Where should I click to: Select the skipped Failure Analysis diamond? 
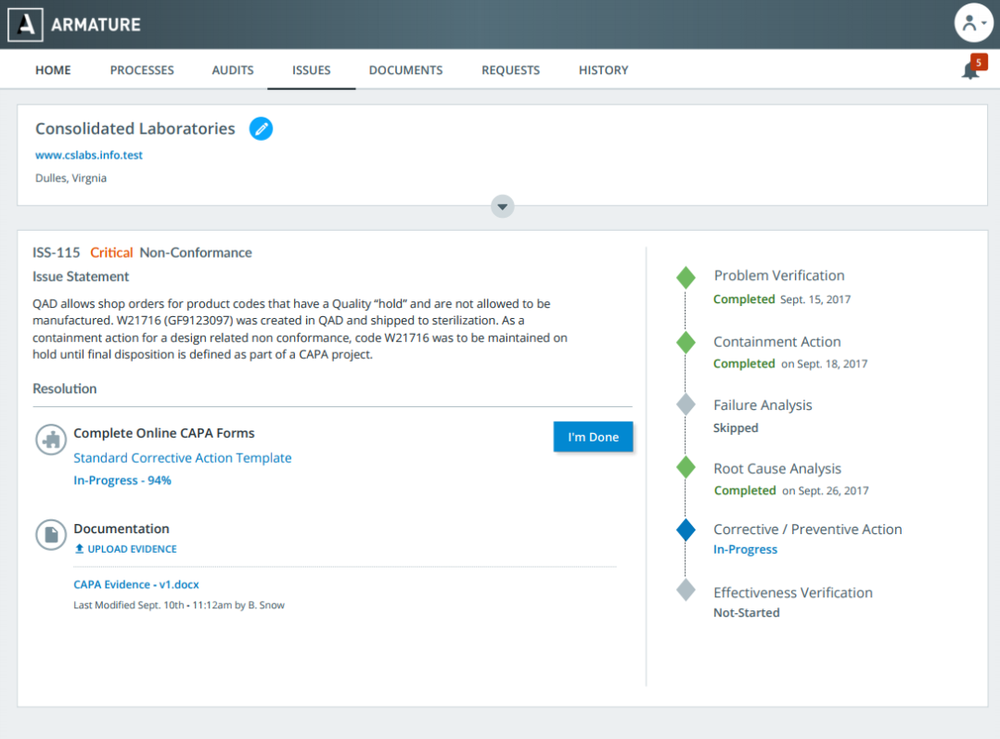685,405
